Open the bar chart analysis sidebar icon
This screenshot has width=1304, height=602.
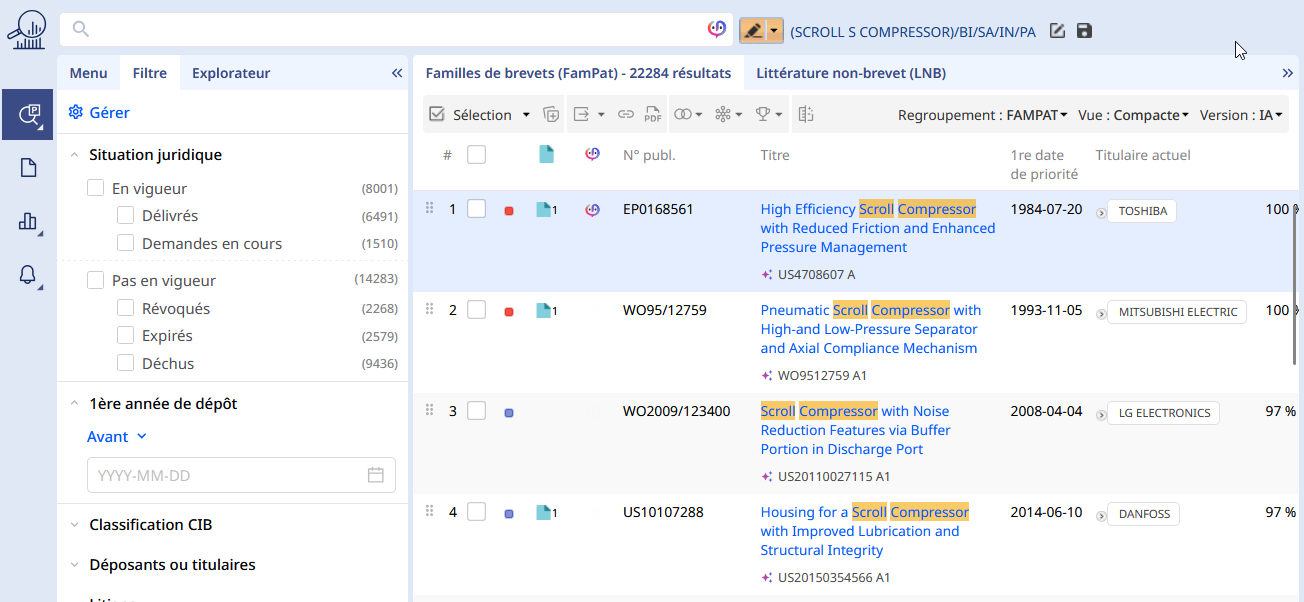point(28,222)
